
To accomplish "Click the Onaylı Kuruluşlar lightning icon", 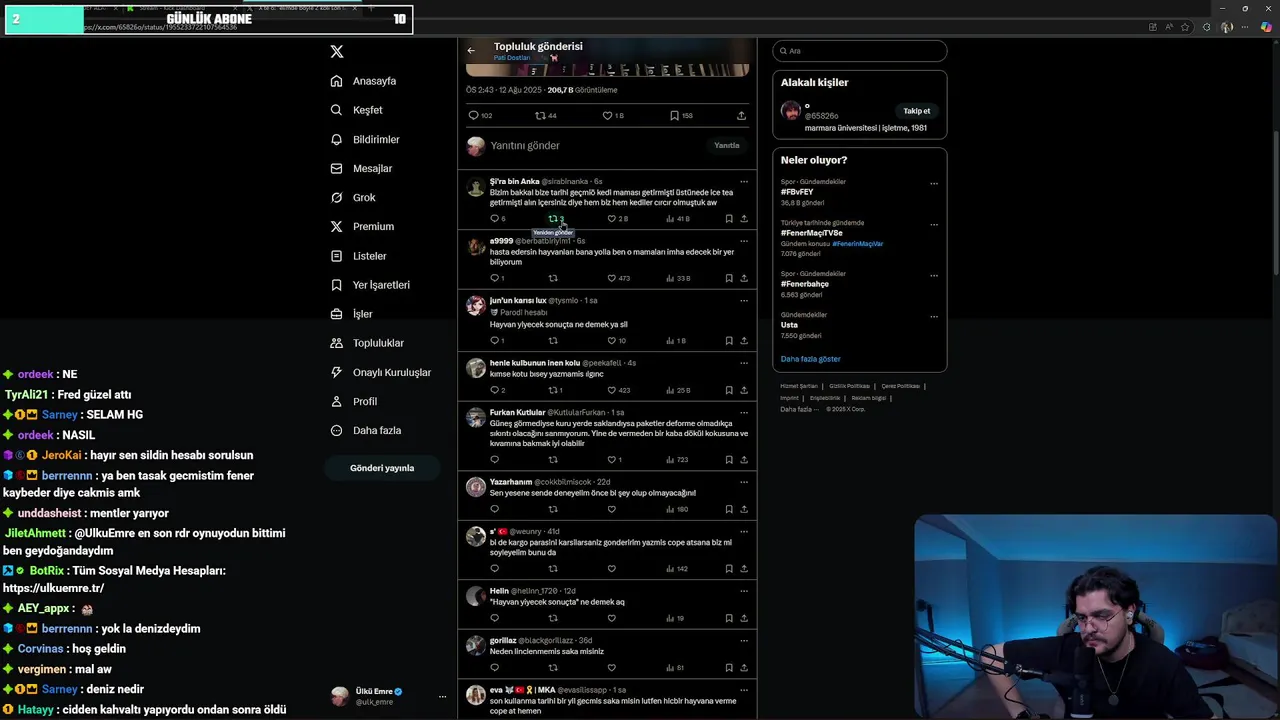I will pos(336,372).
